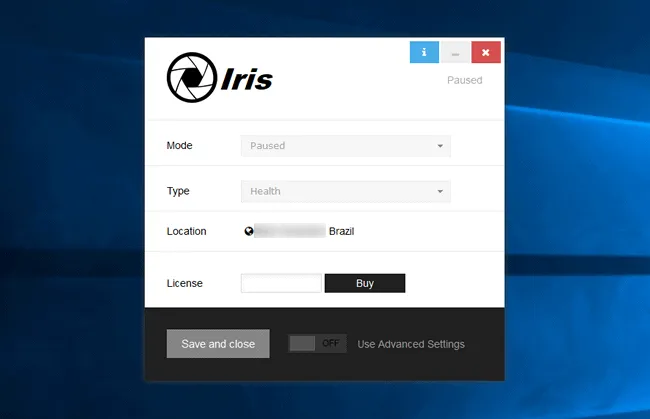
Task: Click the Iris aperture logo
Action: coord(192,78)
